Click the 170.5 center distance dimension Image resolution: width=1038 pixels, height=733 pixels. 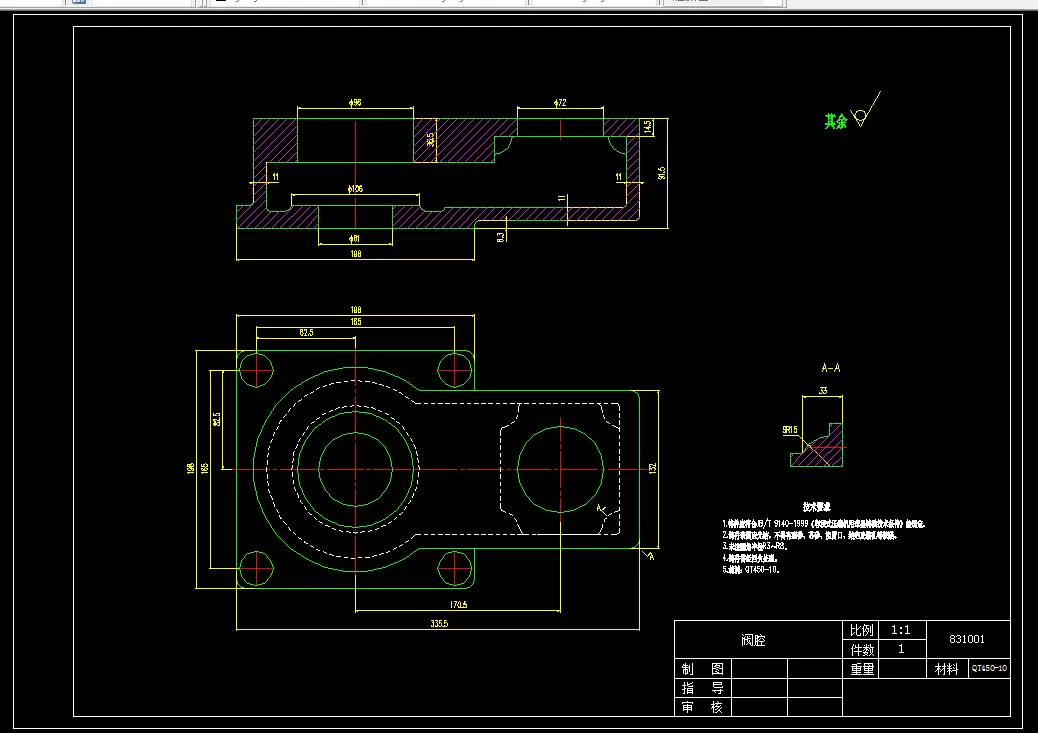pyautogui.click(x=458, y=605)
